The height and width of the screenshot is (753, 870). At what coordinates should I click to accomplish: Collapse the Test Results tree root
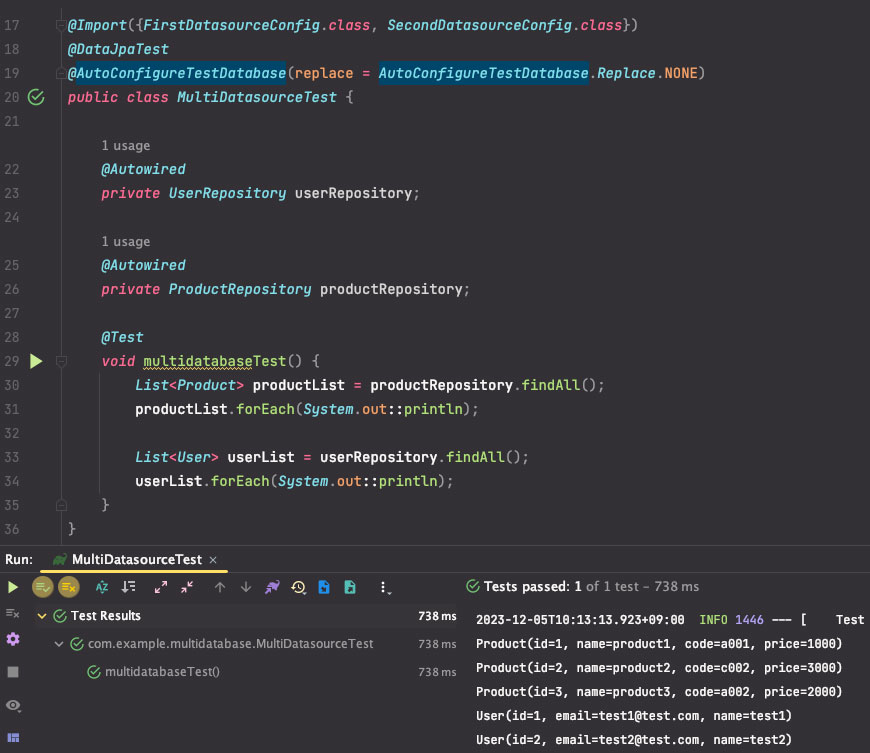coord(42,616)
